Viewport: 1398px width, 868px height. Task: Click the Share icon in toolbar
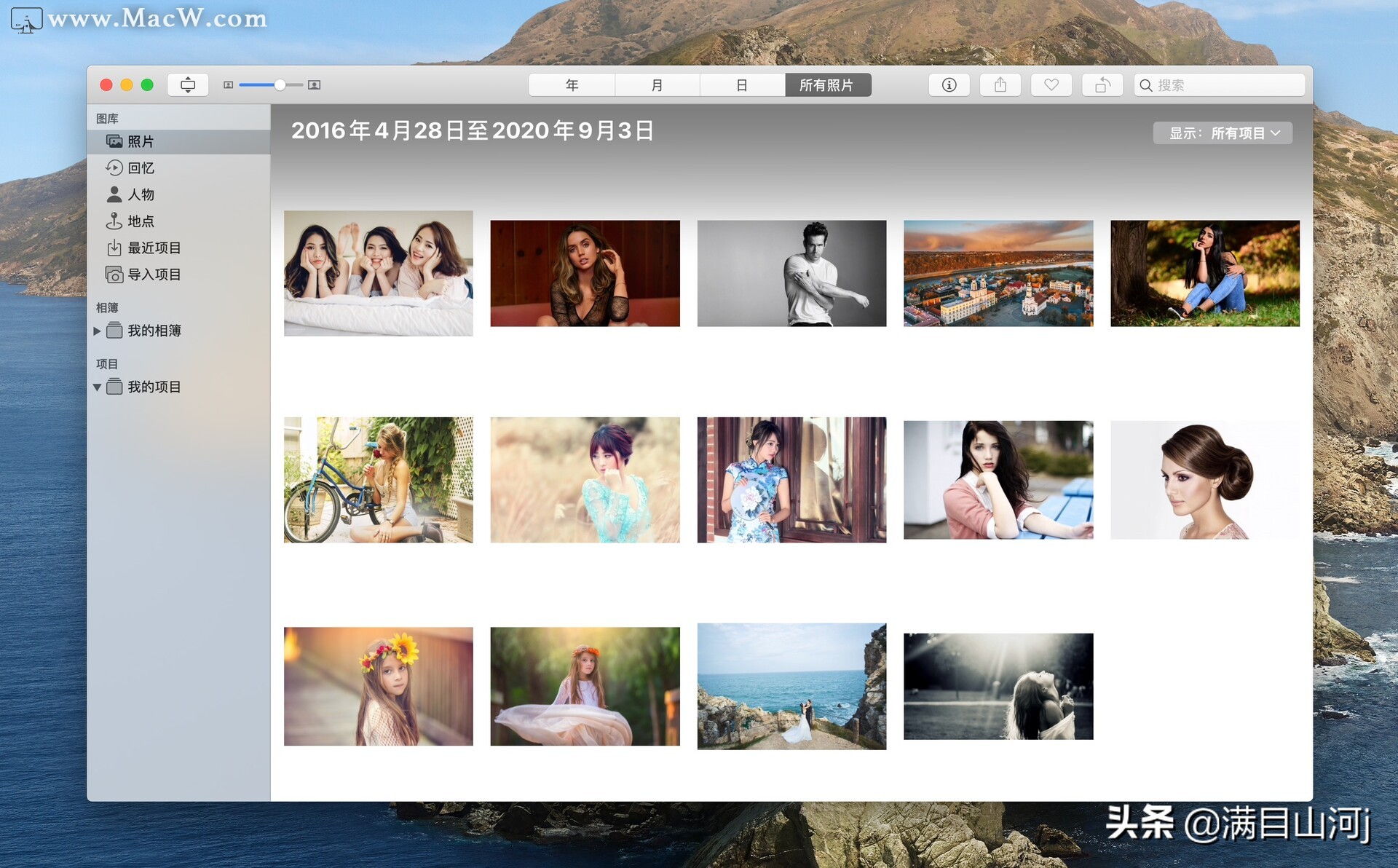(x=1000, y=85)
